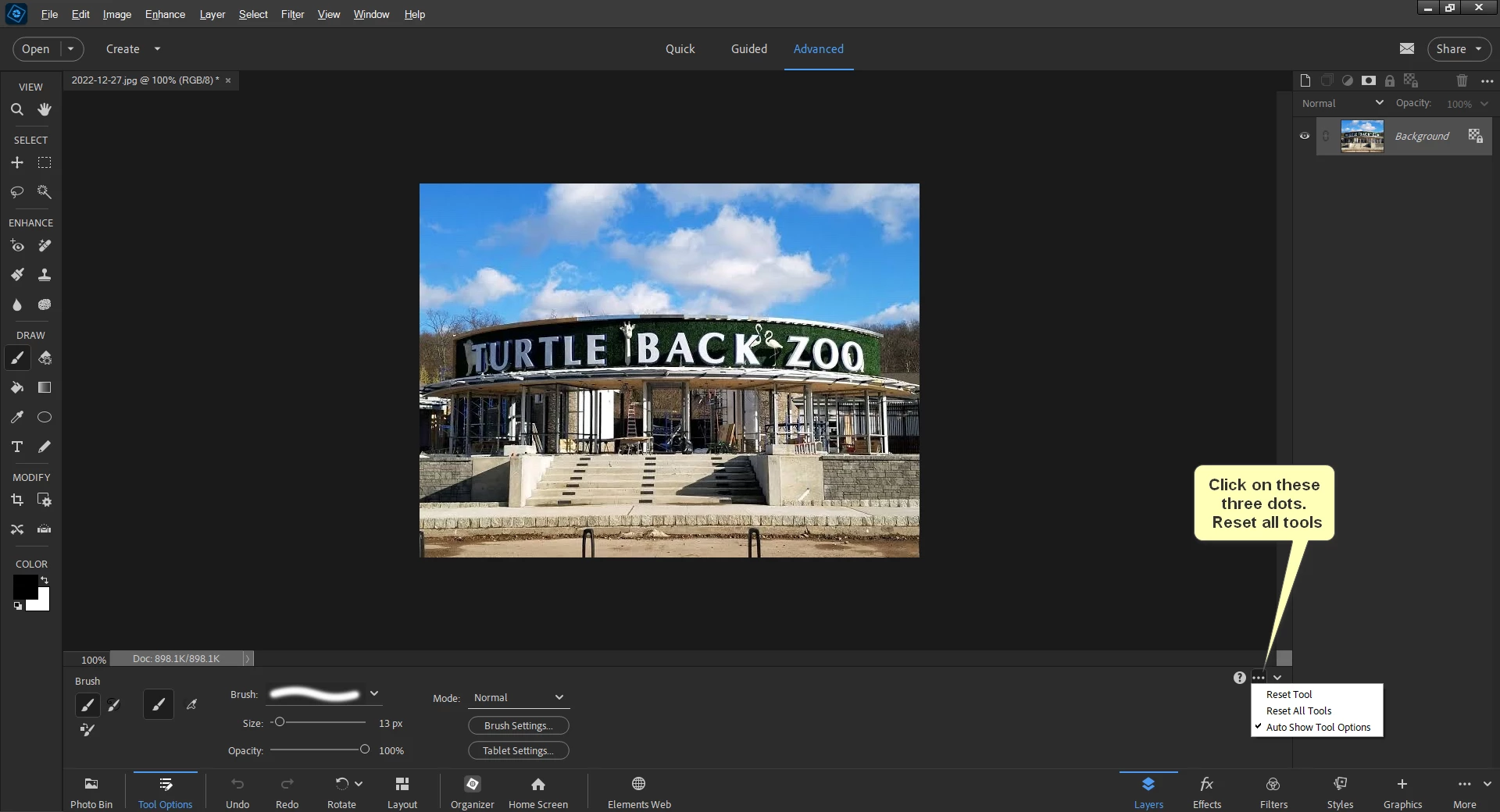Image resolution: width=1500 pixels, height=812 pixels.
Task: Delete layer with trash icon
Action: [1462, 80]
